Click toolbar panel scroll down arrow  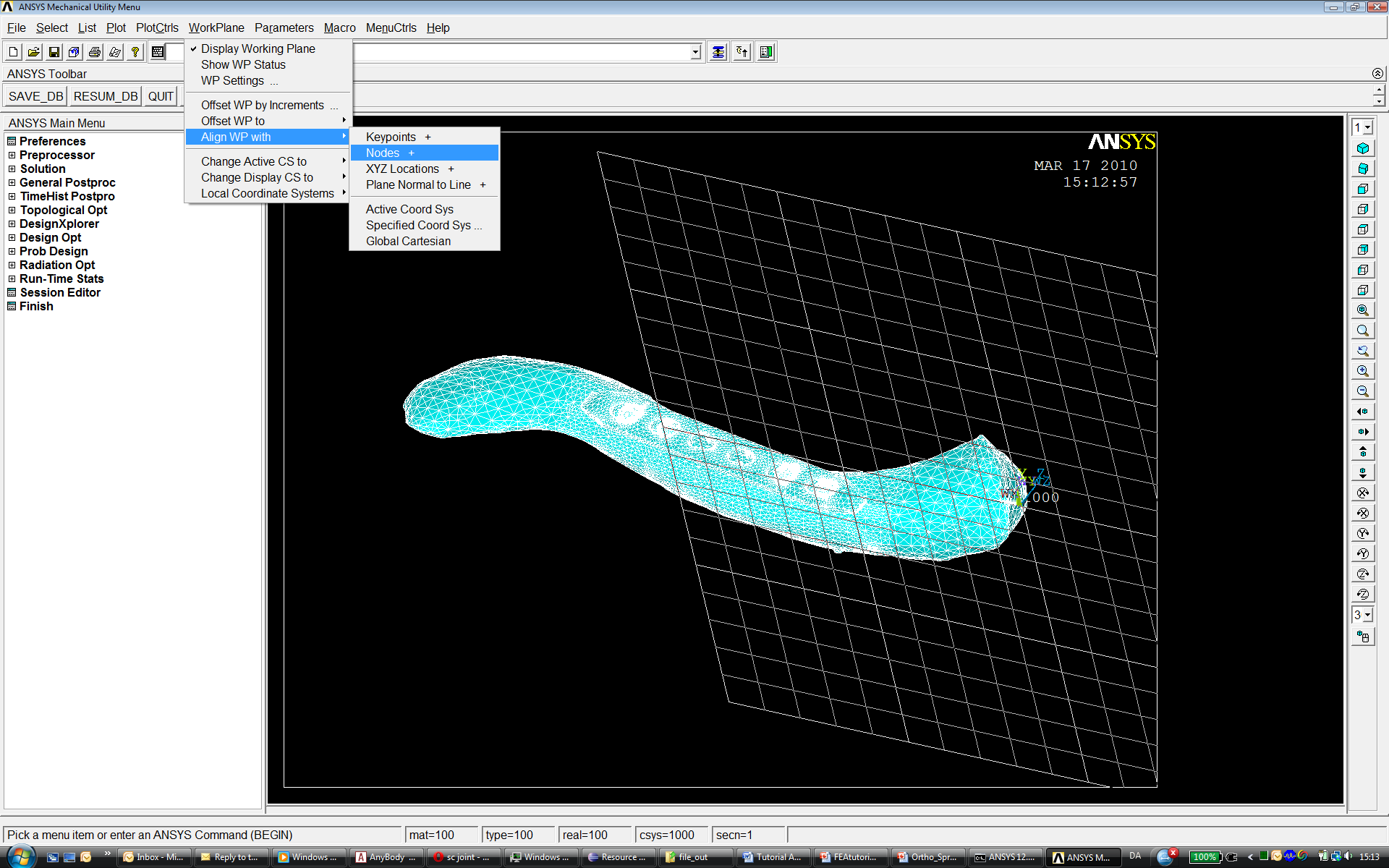(1379, 101)
